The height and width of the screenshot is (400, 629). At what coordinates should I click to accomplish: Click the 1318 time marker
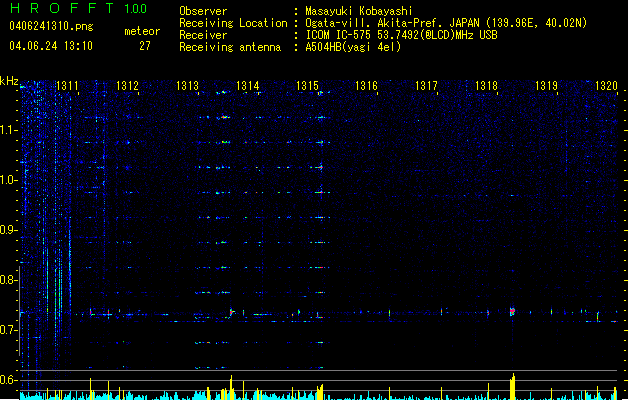tap(487, 86)
